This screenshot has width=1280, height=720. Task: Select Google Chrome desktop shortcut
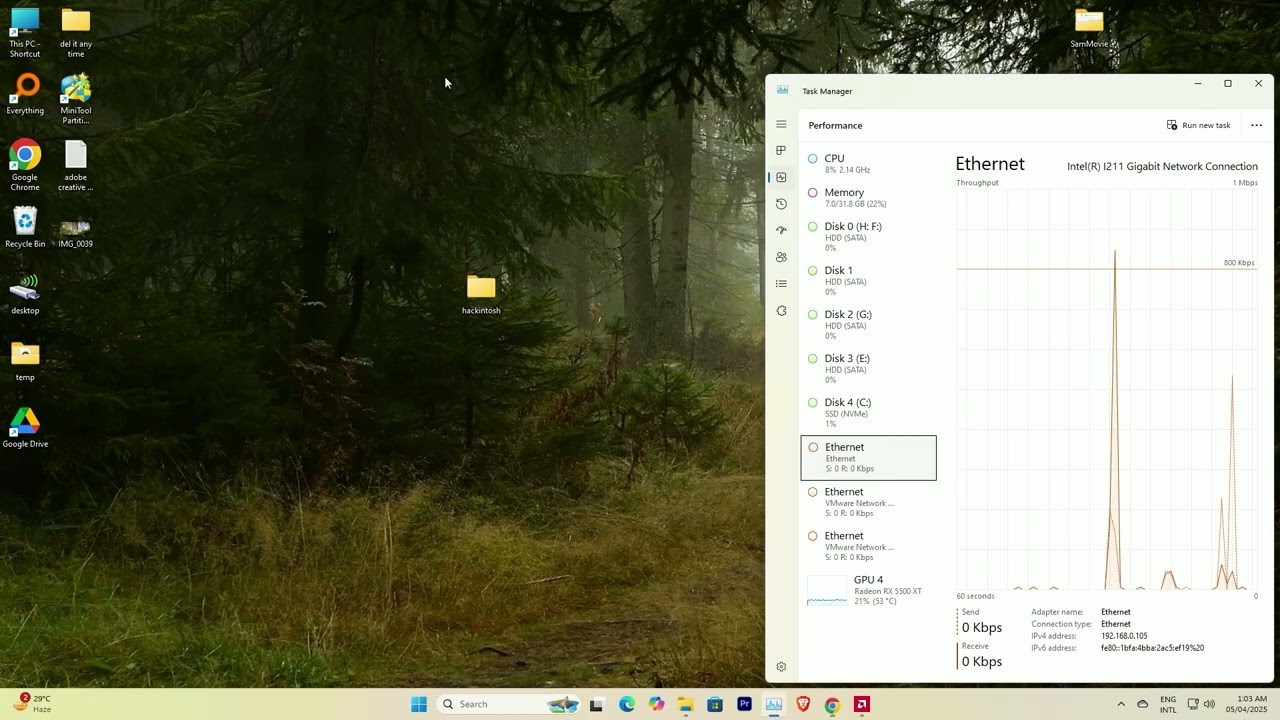25,166
